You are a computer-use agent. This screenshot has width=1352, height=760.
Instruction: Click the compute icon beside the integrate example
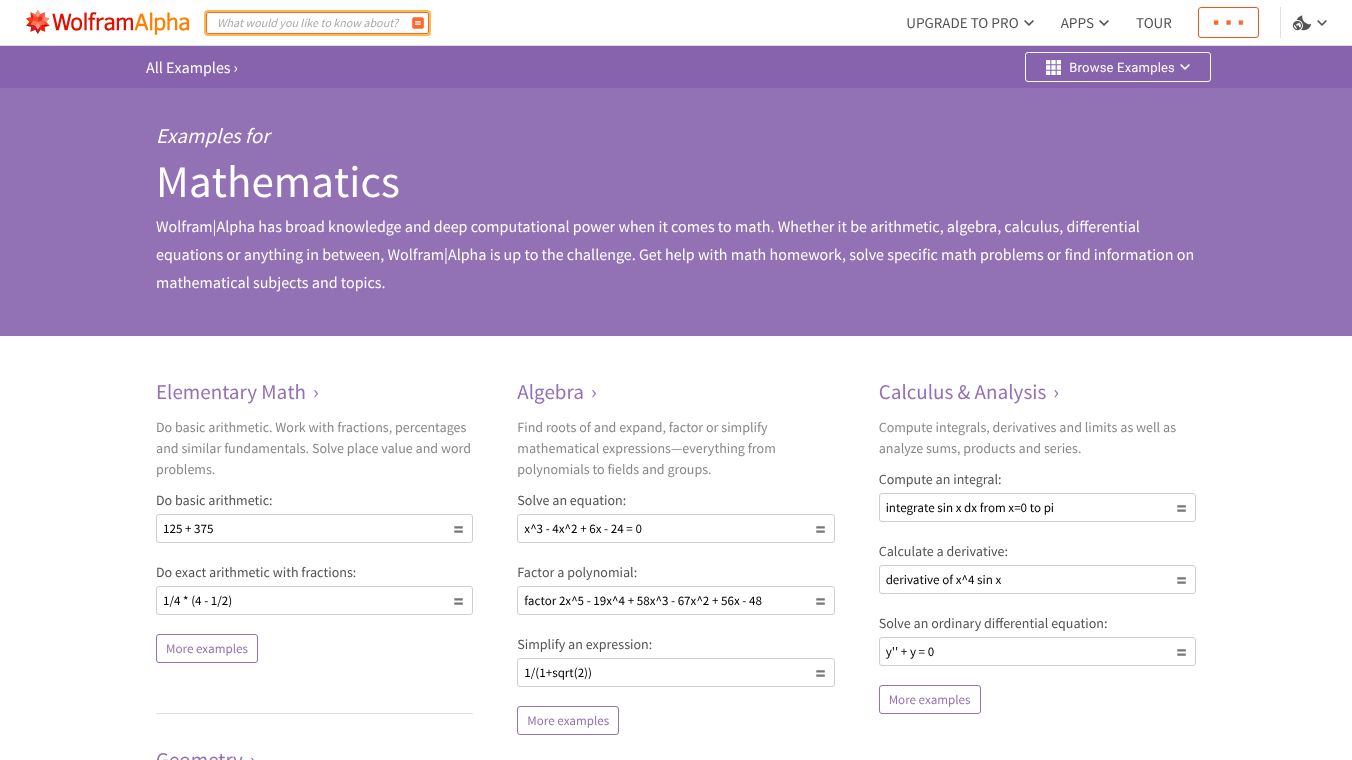(x=1180, y=507)
